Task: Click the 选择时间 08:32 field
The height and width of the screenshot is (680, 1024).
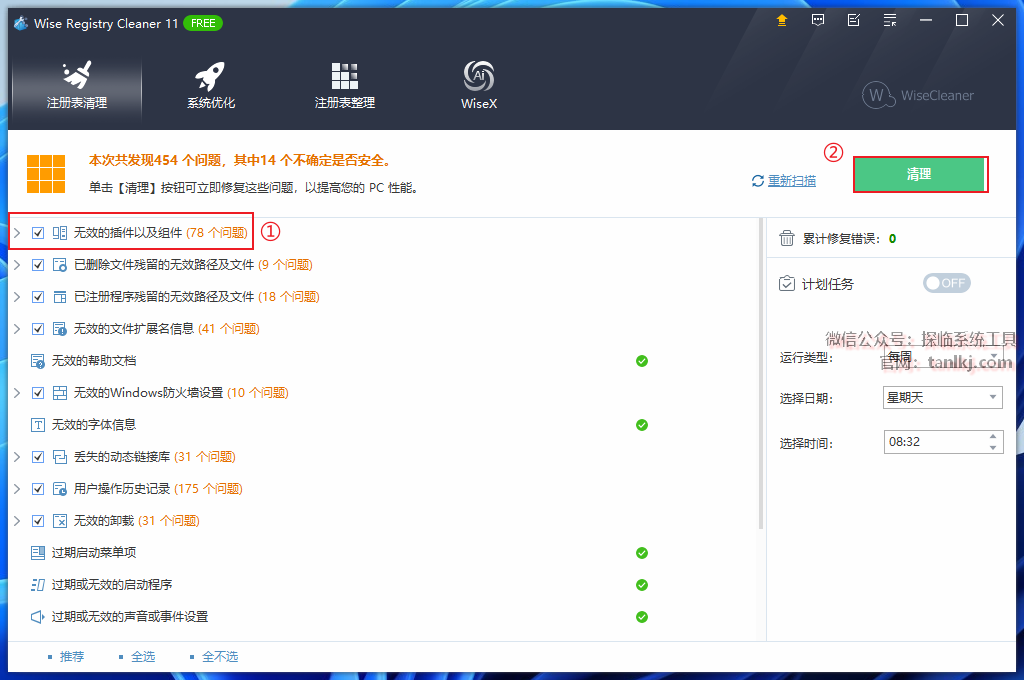Action: click(x=943, y=442)
